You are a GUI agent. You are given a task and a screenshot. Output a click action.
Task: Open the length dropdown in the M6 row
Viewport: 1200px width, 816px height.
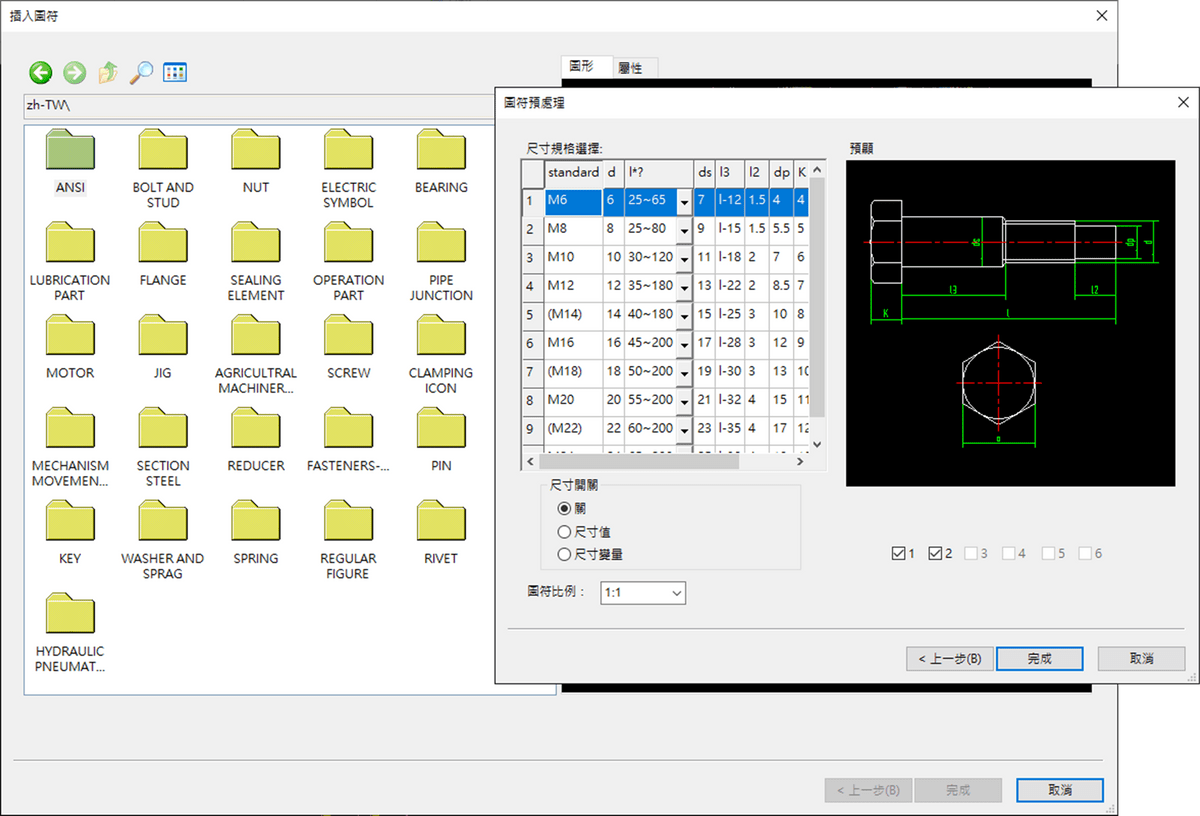tap(686, 201)
